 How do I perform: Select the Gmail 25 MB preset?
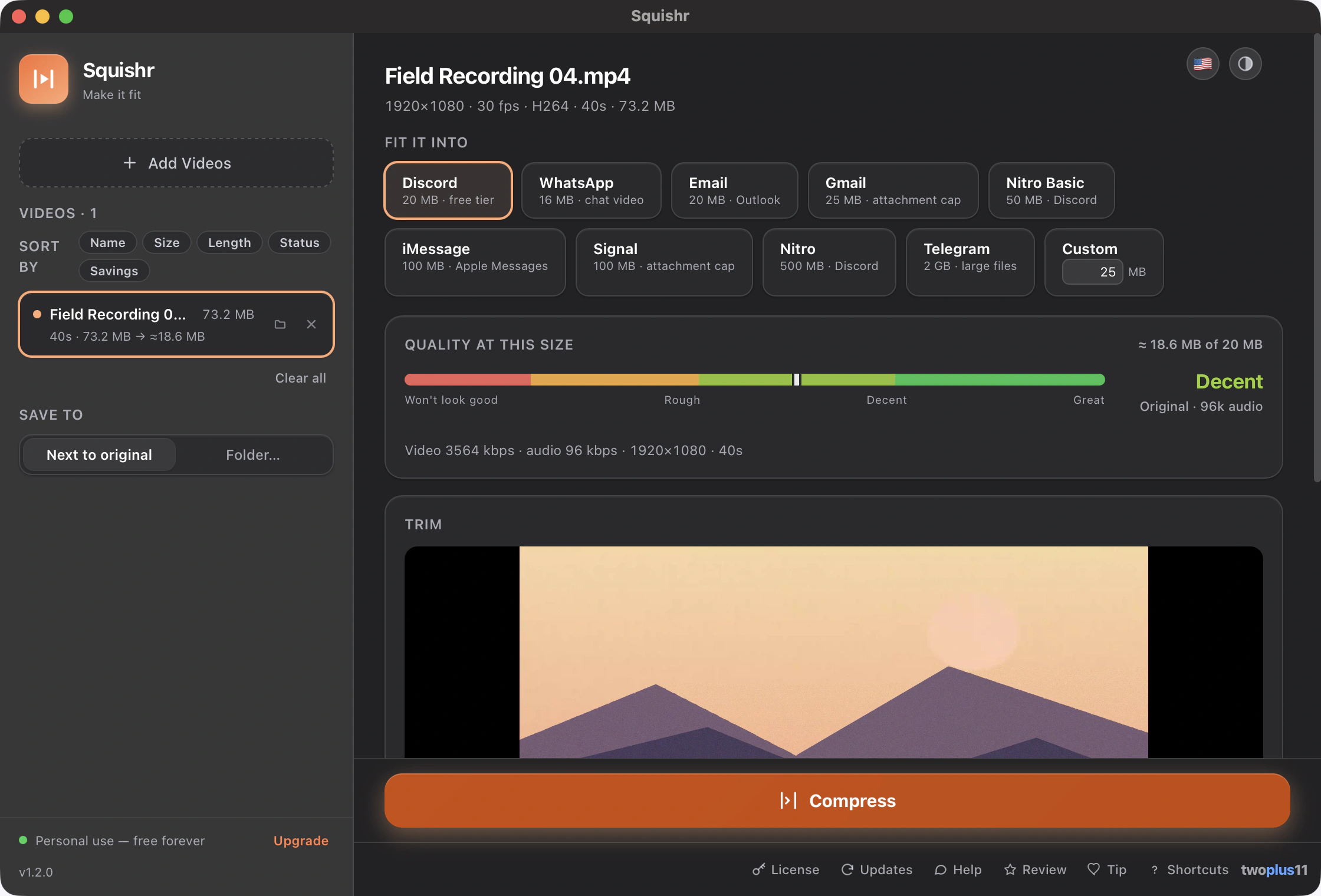(893, 190)
